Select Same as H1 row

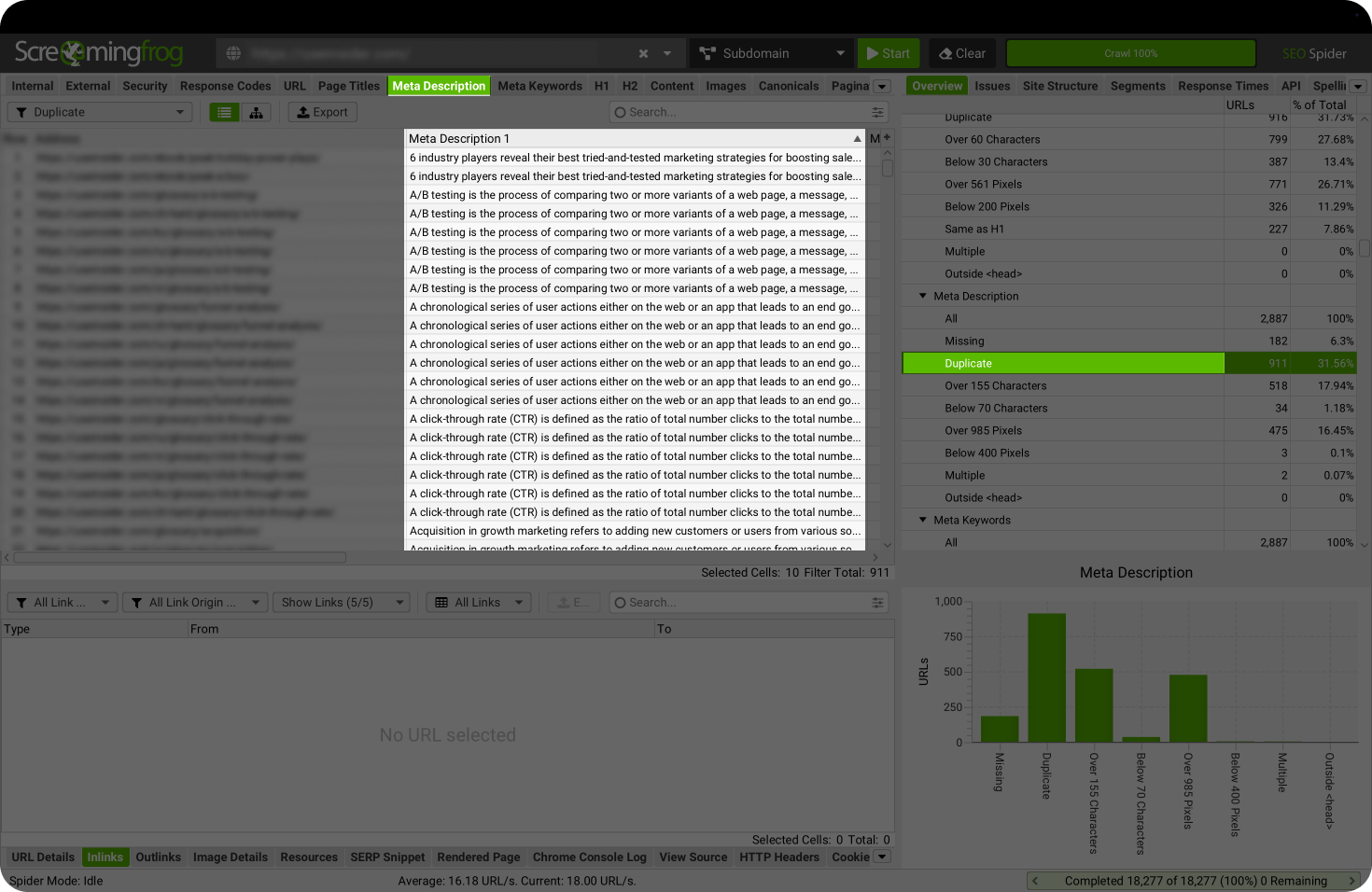click(x=1128, y=229)
